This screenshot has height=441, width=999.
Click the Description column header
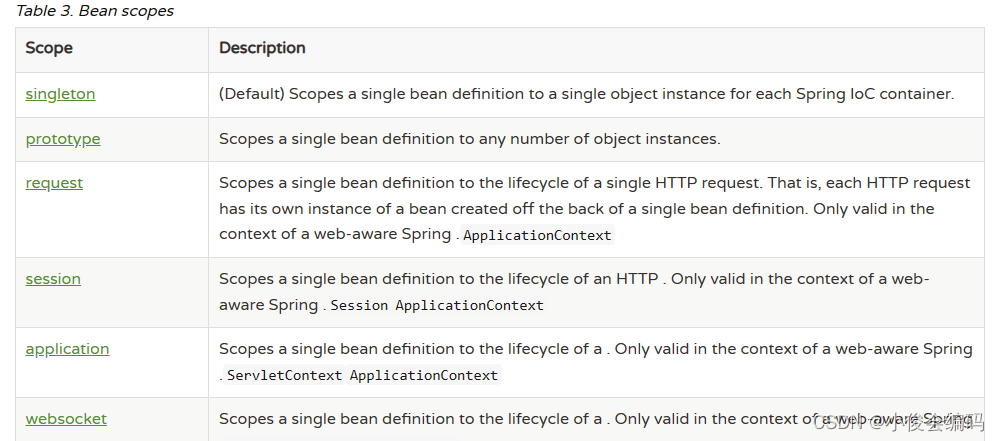262,48
